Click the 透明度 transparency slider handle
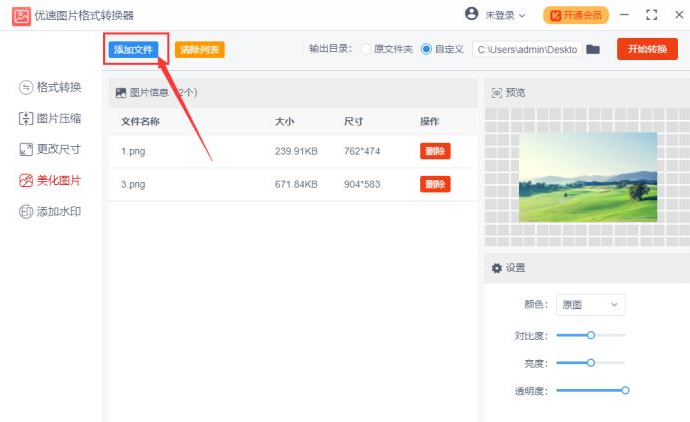The image size is (690, 422). (x=625, y=390)
